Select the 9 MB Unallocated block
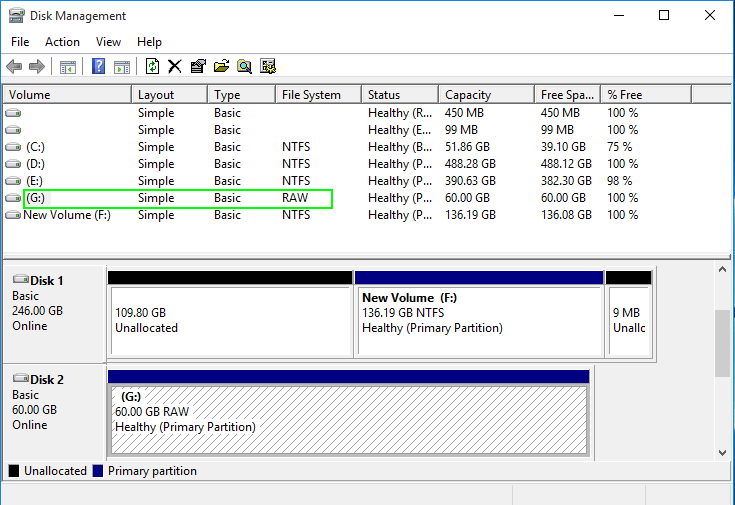Screen dimensions: 735x505 pyautogui.click(x=629, y=315)
